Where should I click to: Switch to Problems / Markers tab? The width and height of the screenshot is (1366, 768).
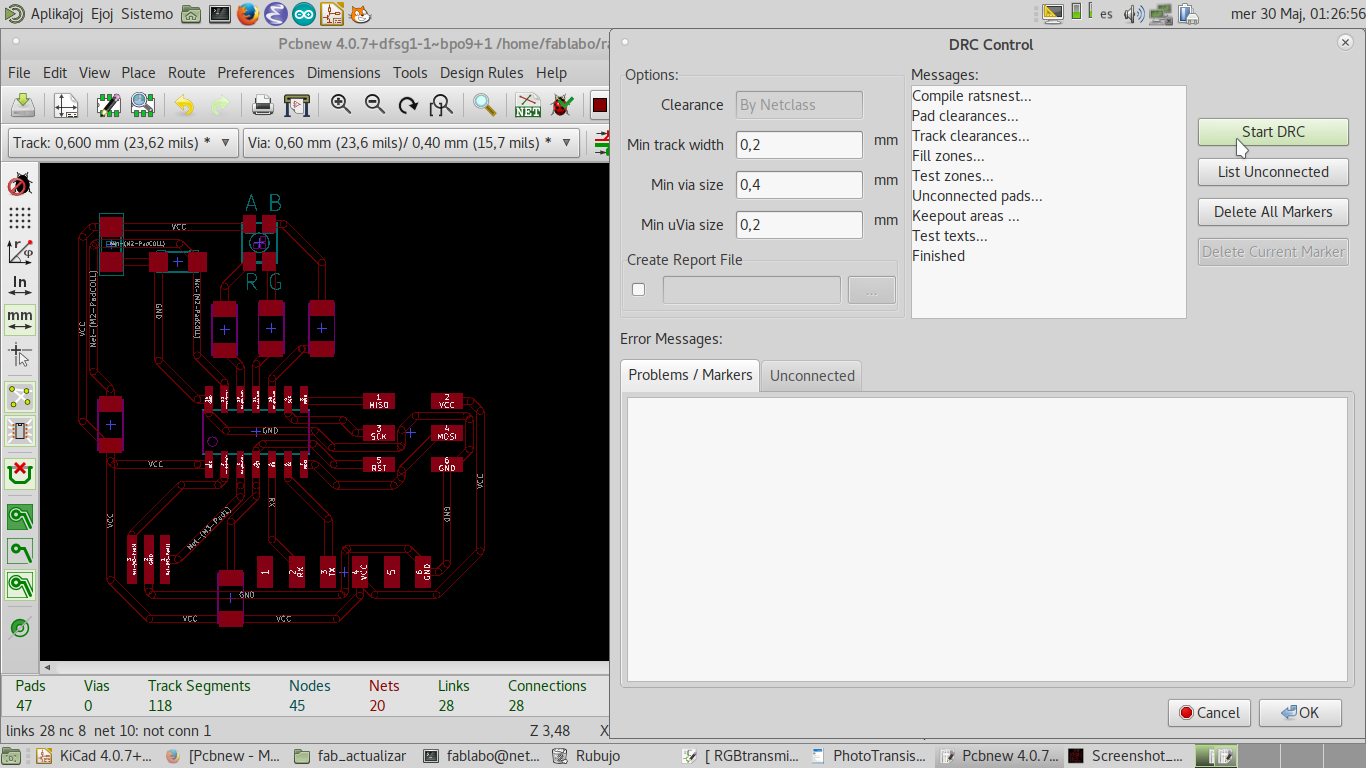pos(690,375)
